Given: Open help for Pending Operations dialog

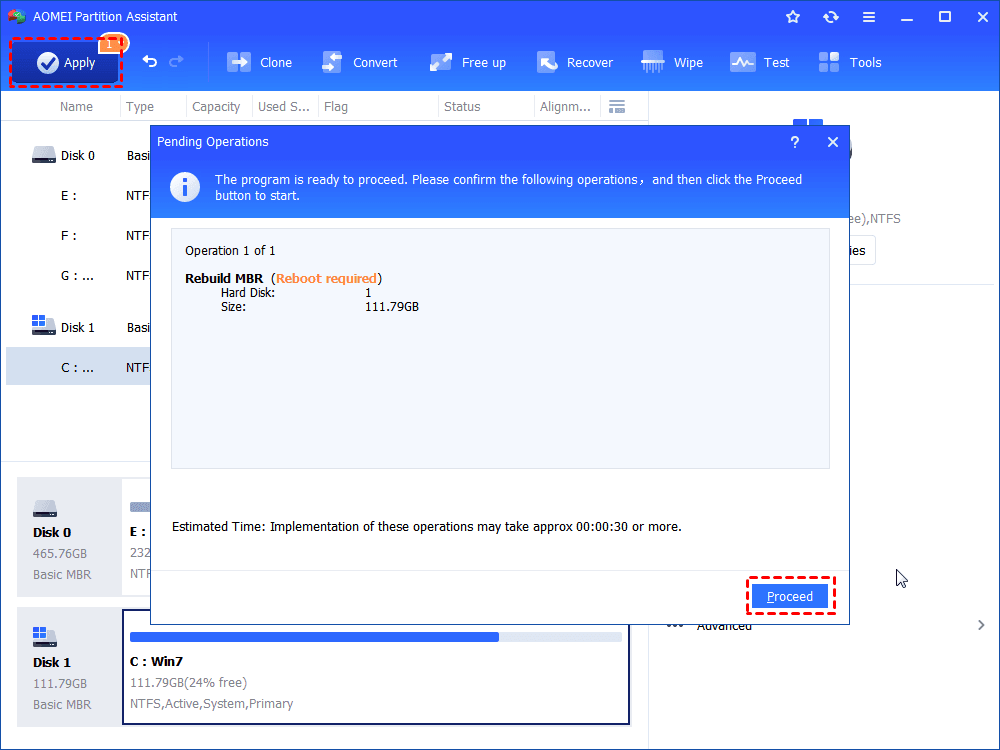Looking at the screenshot, I should (x=795, y=142).
